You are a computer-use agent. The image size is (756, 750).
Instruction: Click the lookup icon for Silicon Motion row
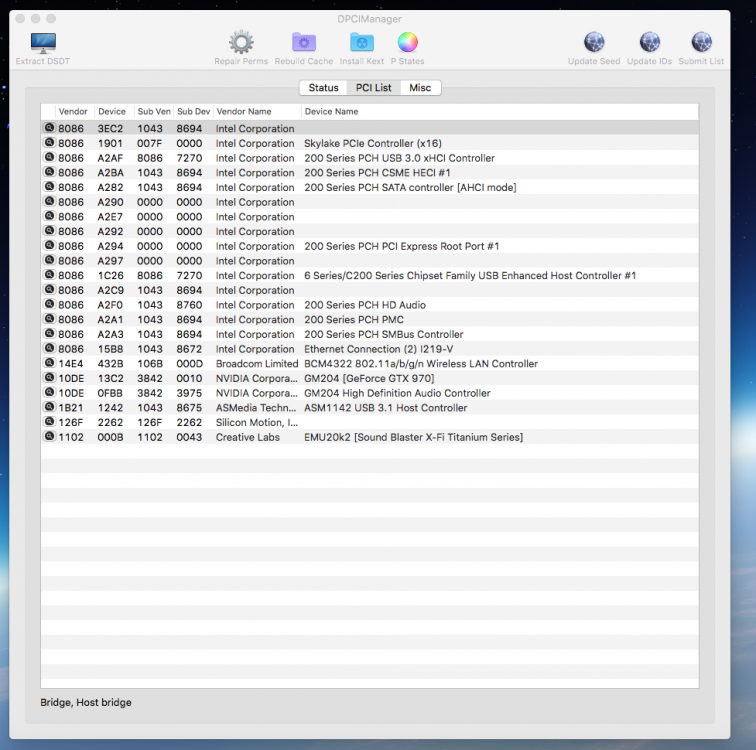pos(49,422)
